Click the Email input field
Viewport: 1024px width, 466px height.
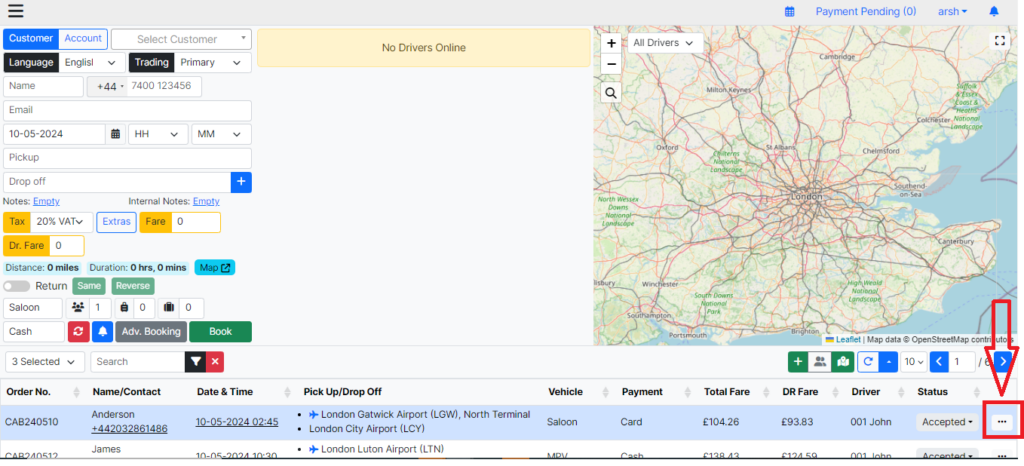(127, 110)
